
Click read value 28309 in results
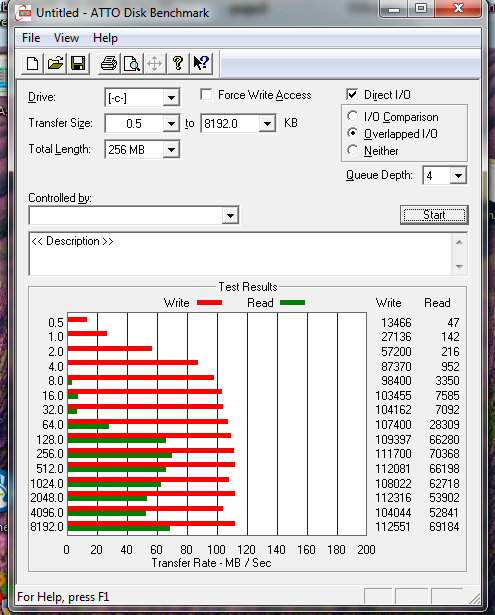(x=444, y=425)
